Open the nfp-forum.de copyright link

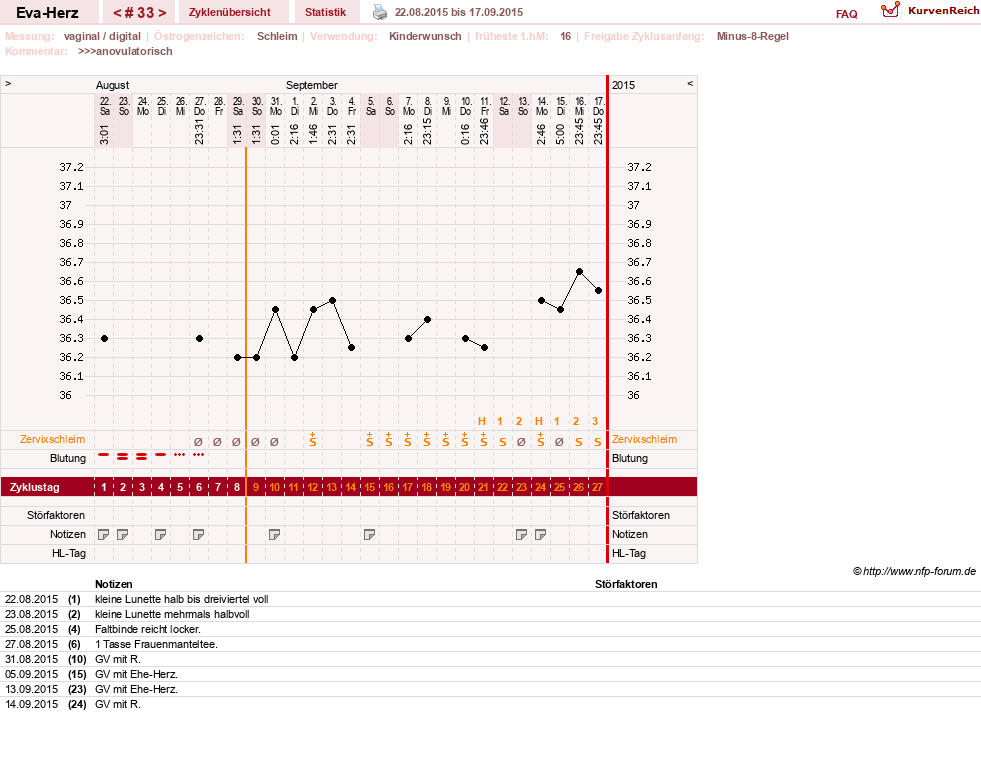point(915,571)
